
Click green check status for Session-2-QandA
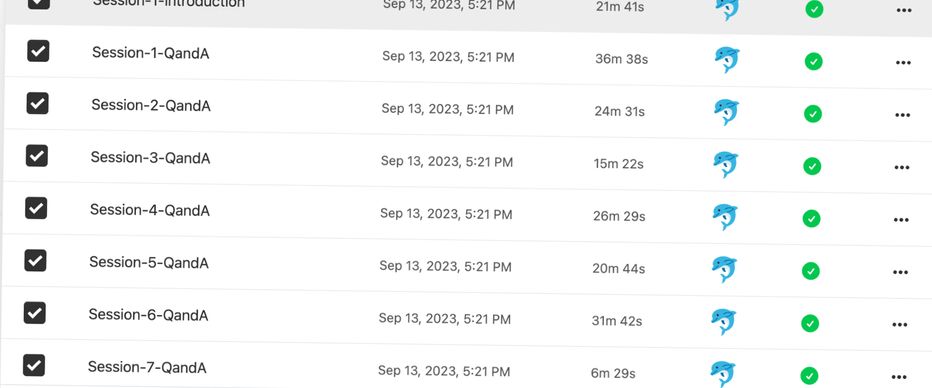[813, 113]
